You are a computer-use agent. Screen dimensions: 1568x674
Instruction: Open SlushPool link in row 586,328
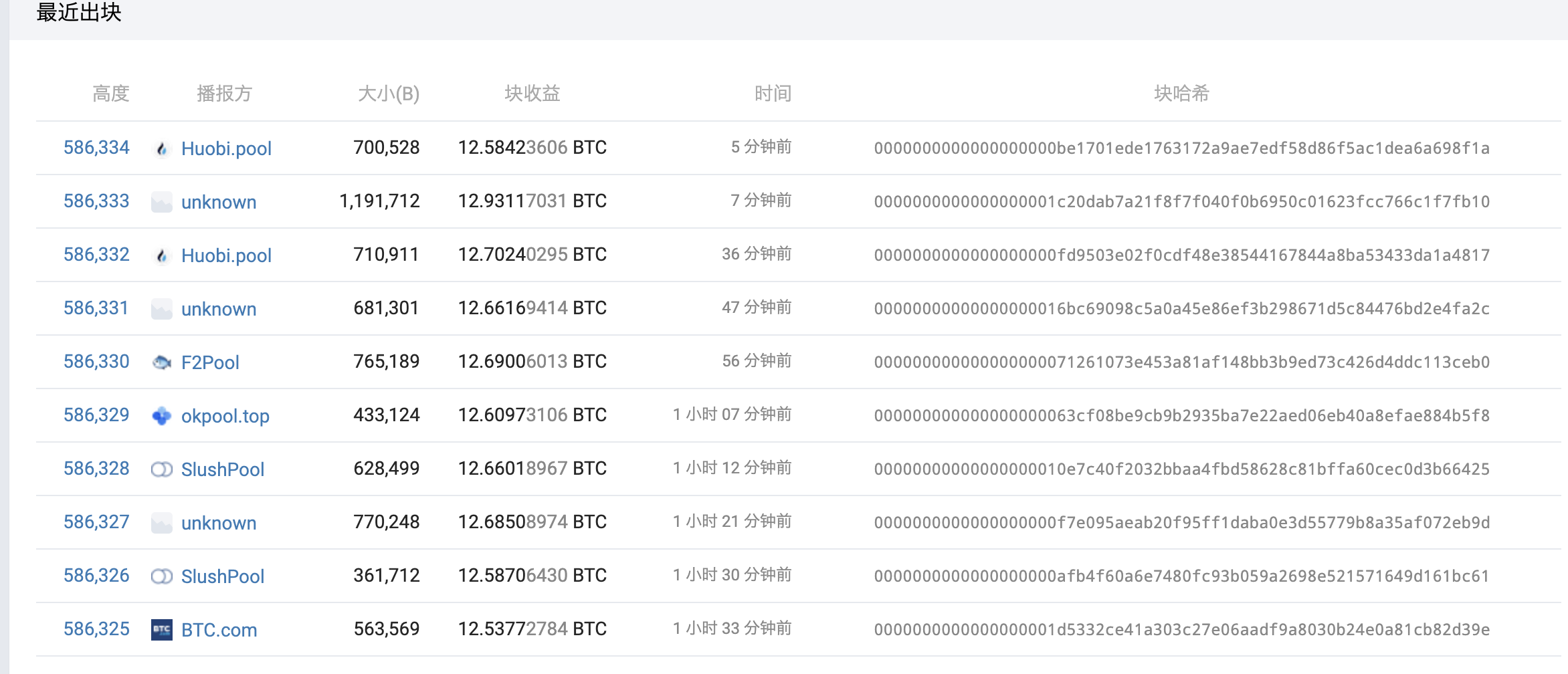(223, 469)
